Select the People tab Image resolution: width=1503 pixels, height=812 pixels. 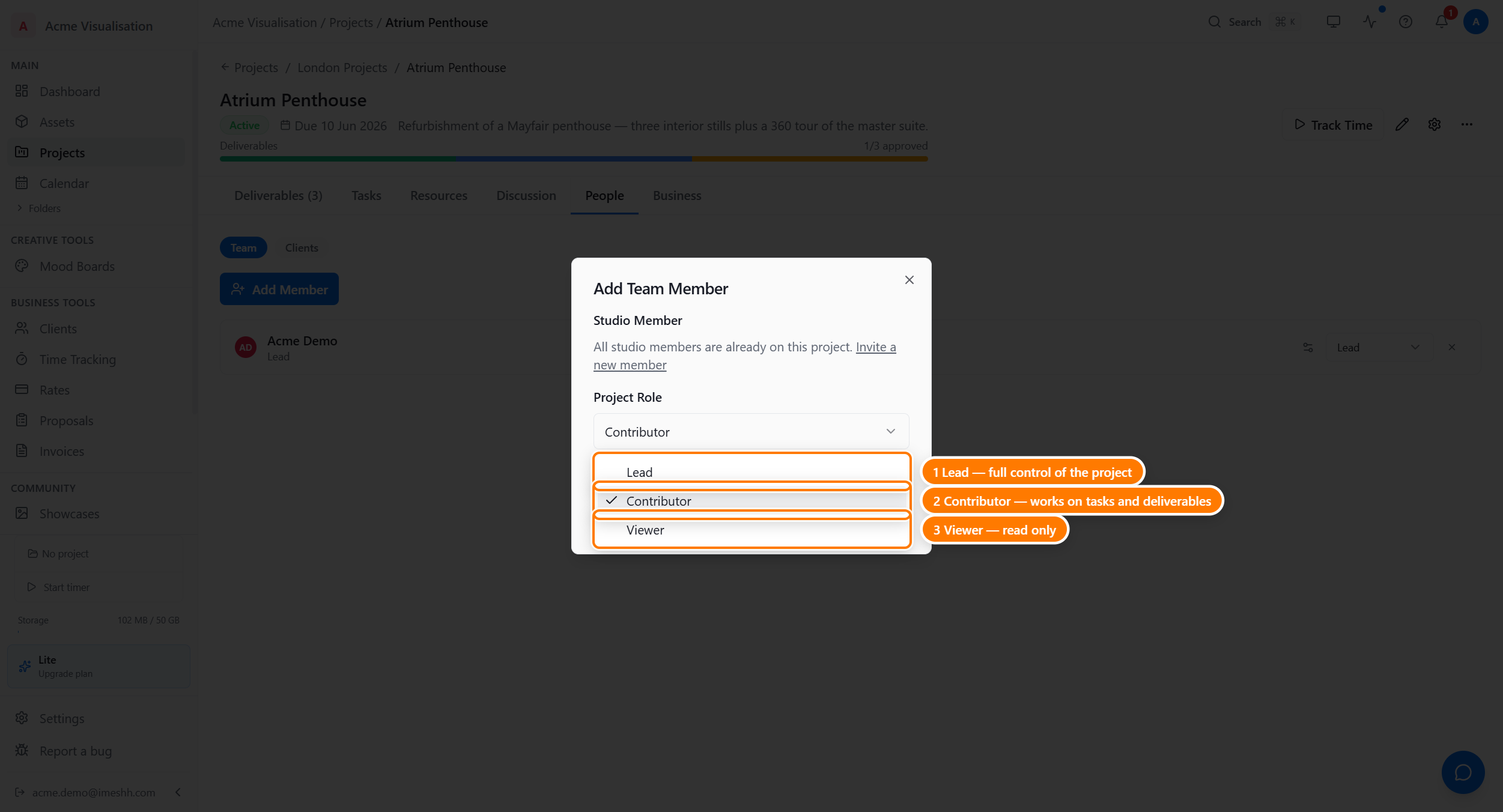pos(604,195)
